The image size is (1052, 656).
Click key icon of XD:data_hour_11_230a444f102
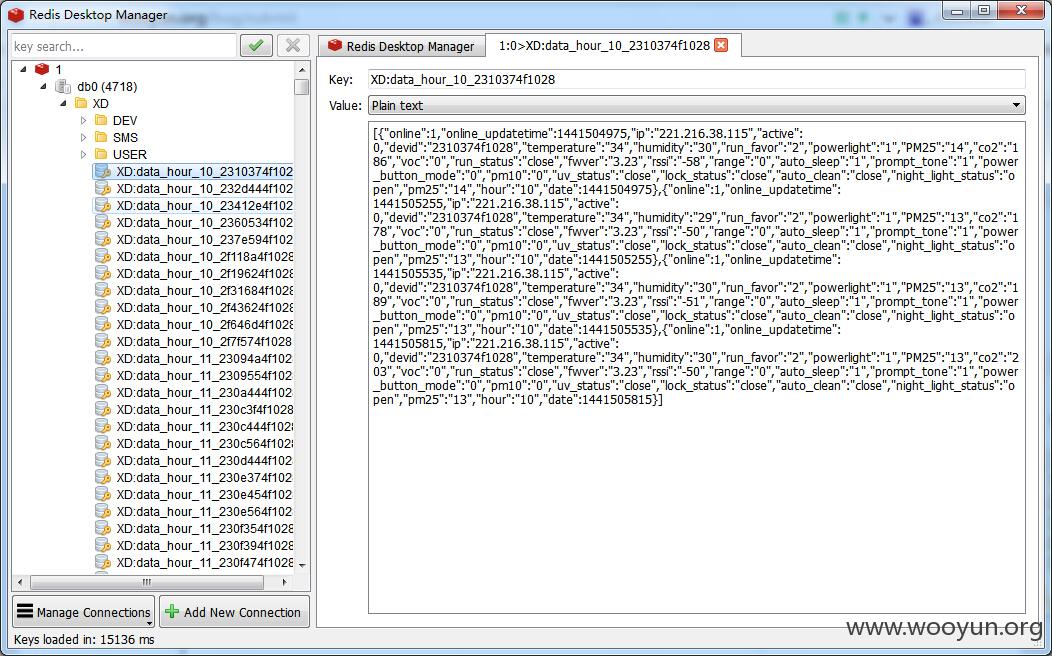pyautogui.click(x=103, y=392)
